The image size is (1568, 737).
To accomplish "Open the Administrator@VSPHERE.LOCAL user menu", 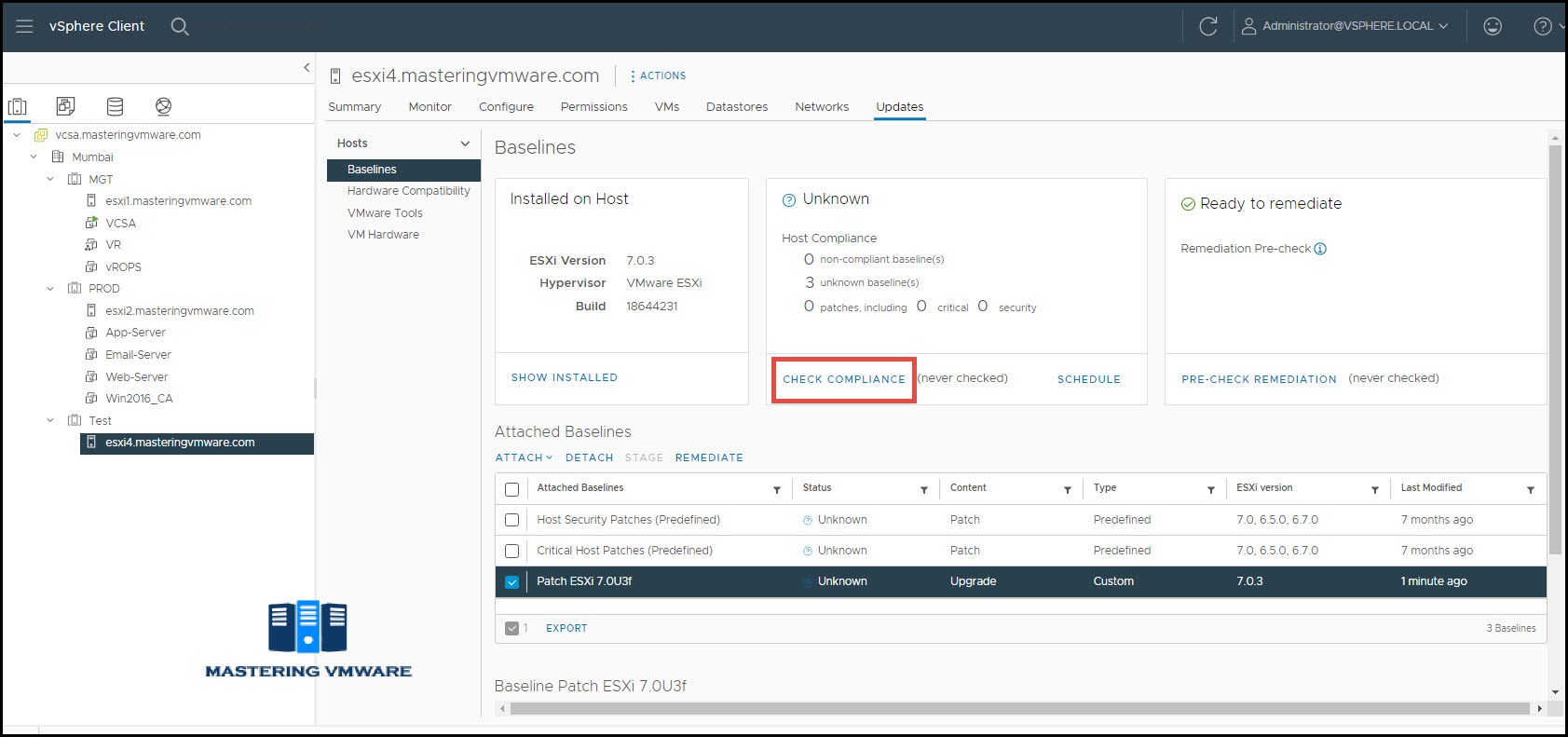I will pyautogui.click(x=1344, y=26).
